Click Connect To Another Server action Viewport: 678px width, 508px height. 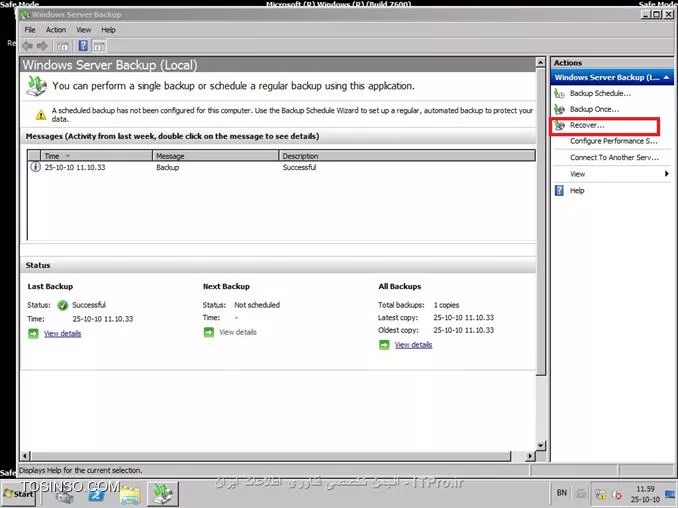(x=614, y=157)
